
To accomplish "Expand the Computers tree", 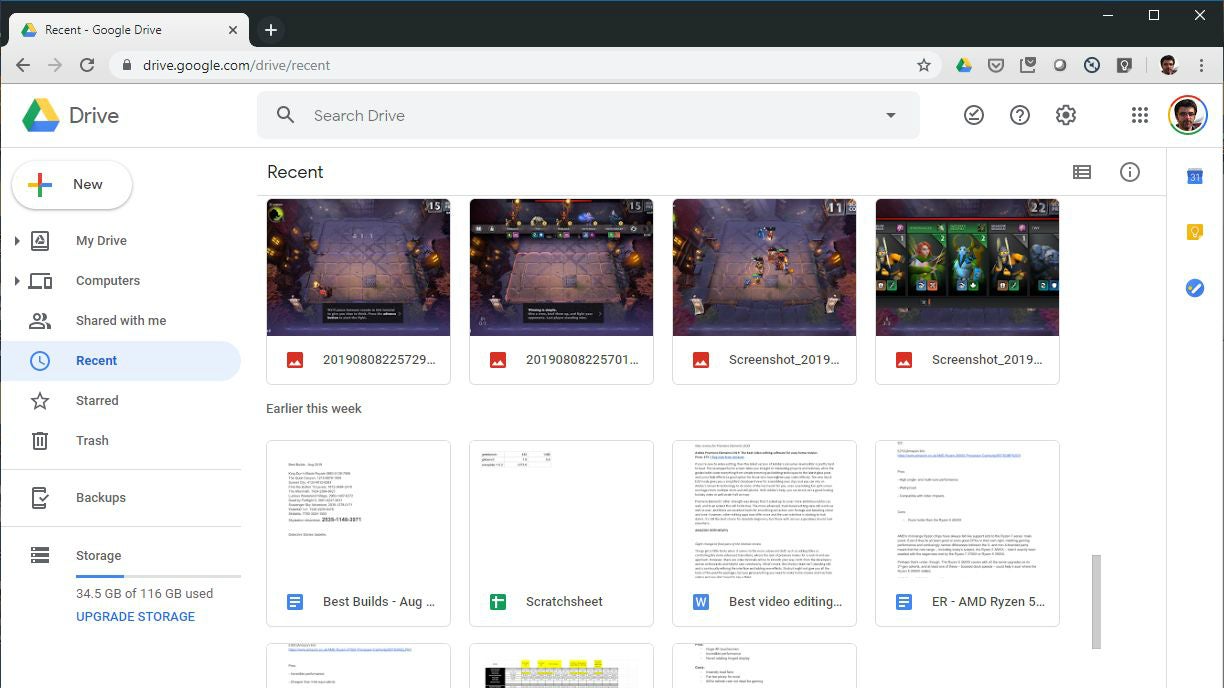I will (17, 281).
